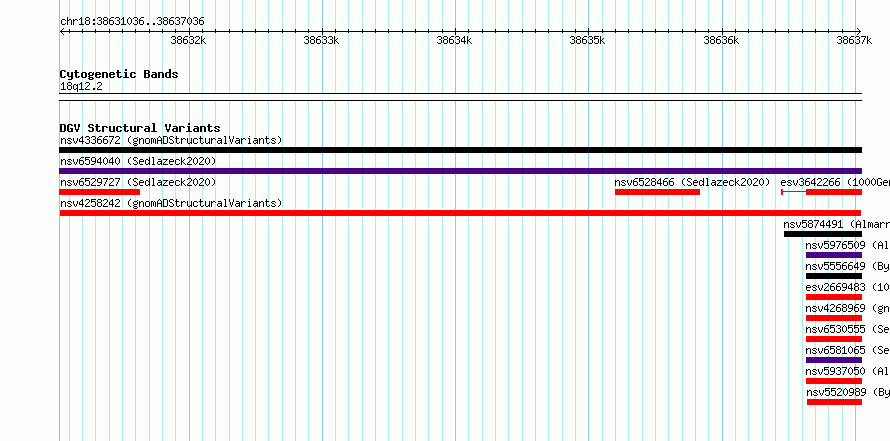Screen dimensions: 890x441
Task: Select the black bar under nsv5874491
Action: click(x=823, y=234)
